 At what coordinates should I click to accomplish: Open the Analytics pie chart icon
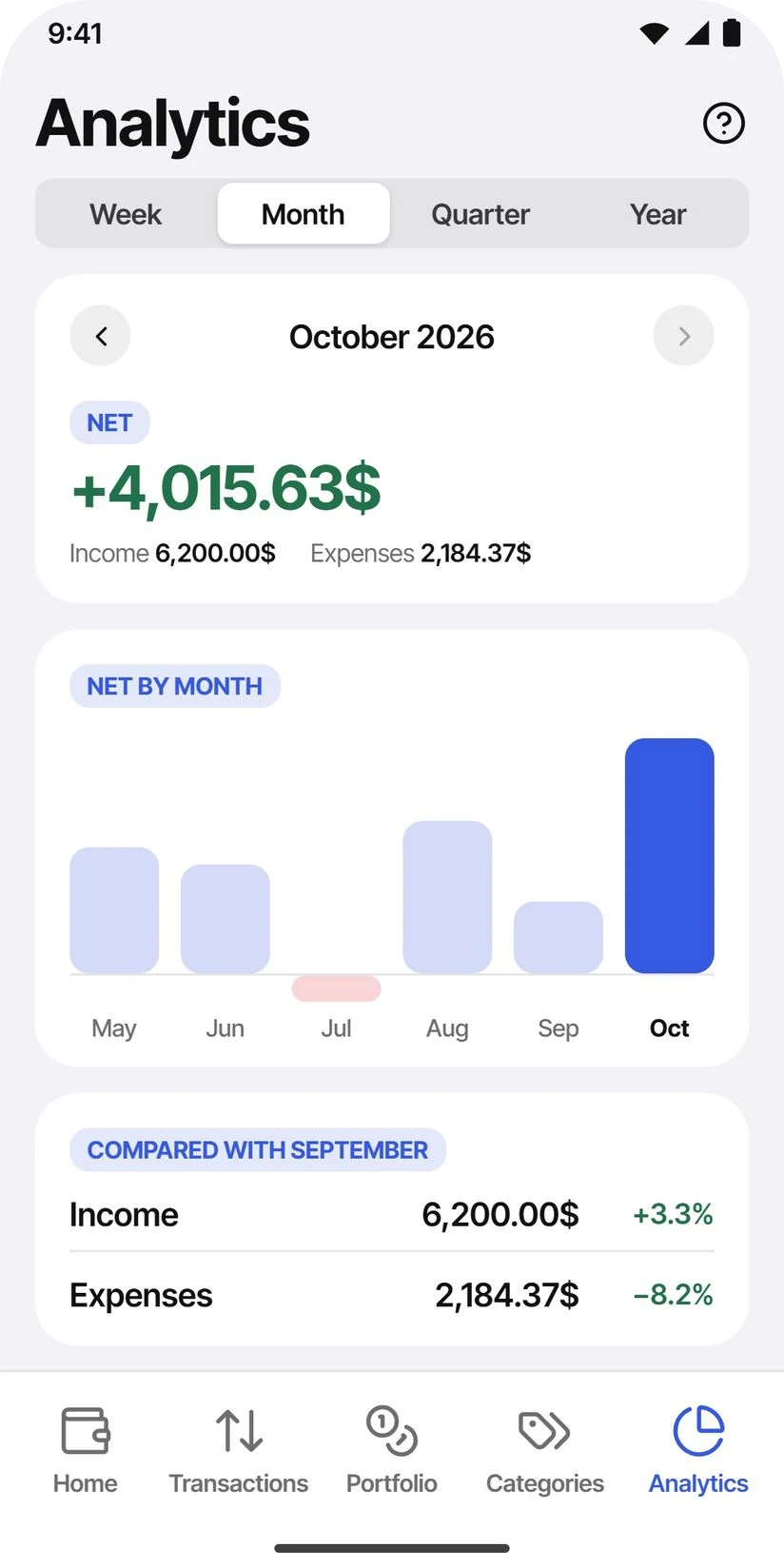tap(698, 1430)
